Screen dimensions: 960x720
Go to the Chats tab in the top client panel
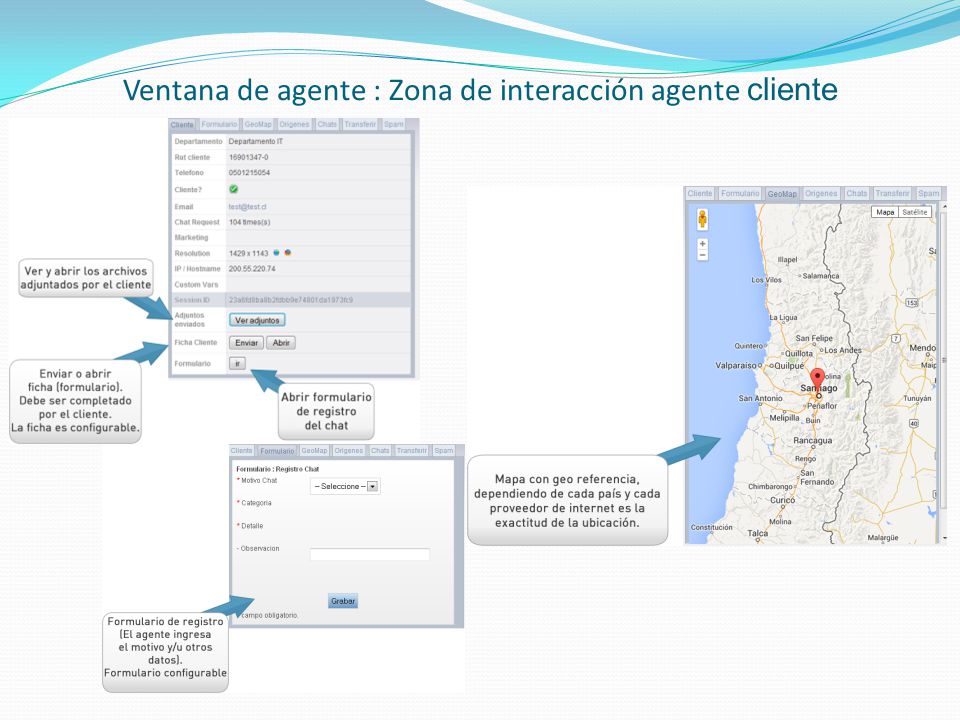click(327, 124)
